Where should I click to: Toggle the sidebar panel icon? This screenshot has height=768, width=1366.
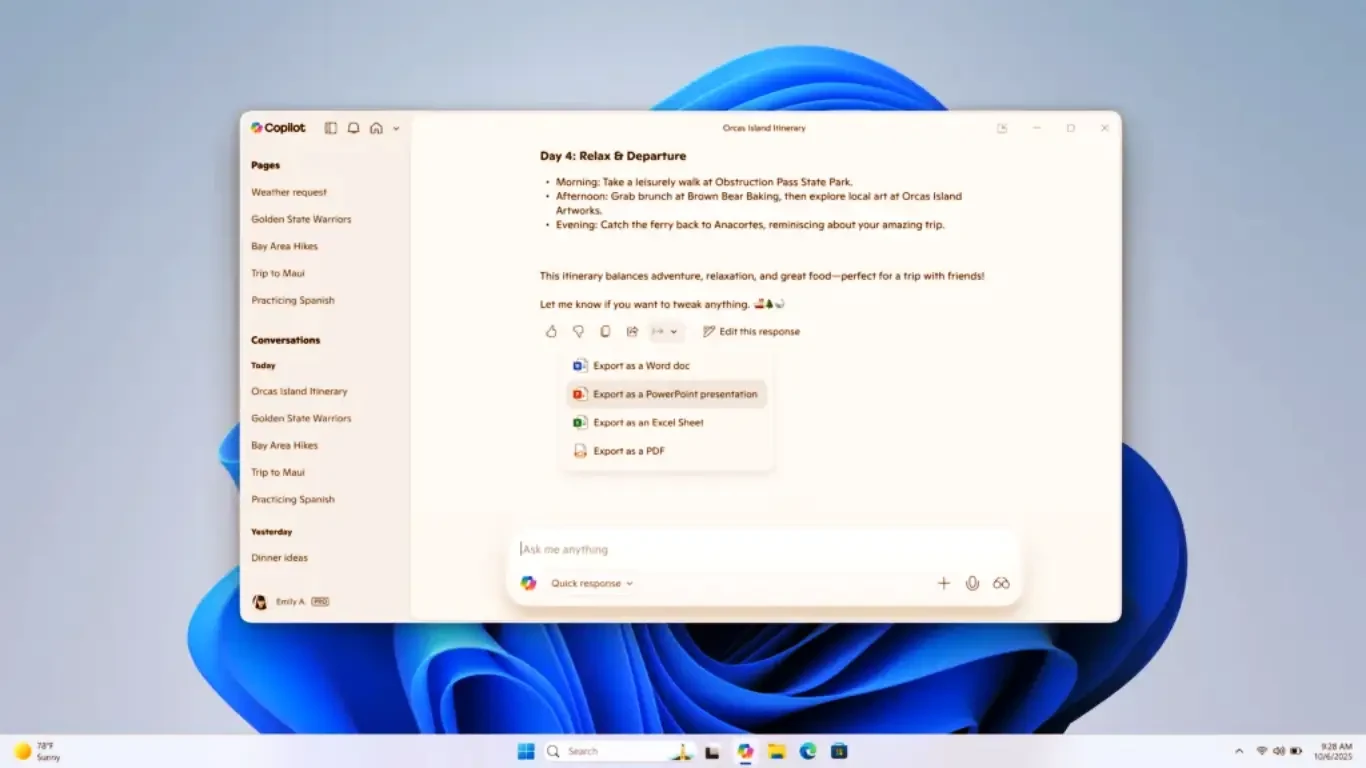331,128
